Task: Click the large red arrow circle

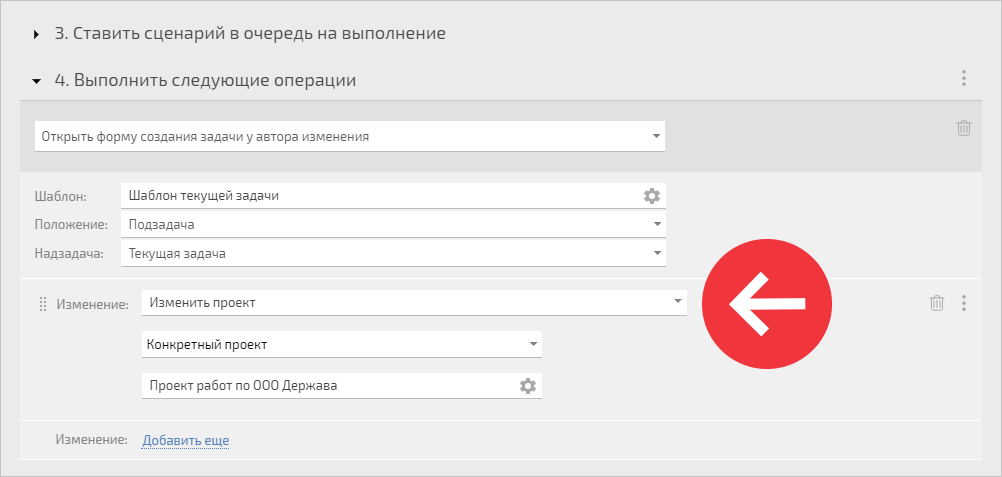Action: tap(766, 304)
